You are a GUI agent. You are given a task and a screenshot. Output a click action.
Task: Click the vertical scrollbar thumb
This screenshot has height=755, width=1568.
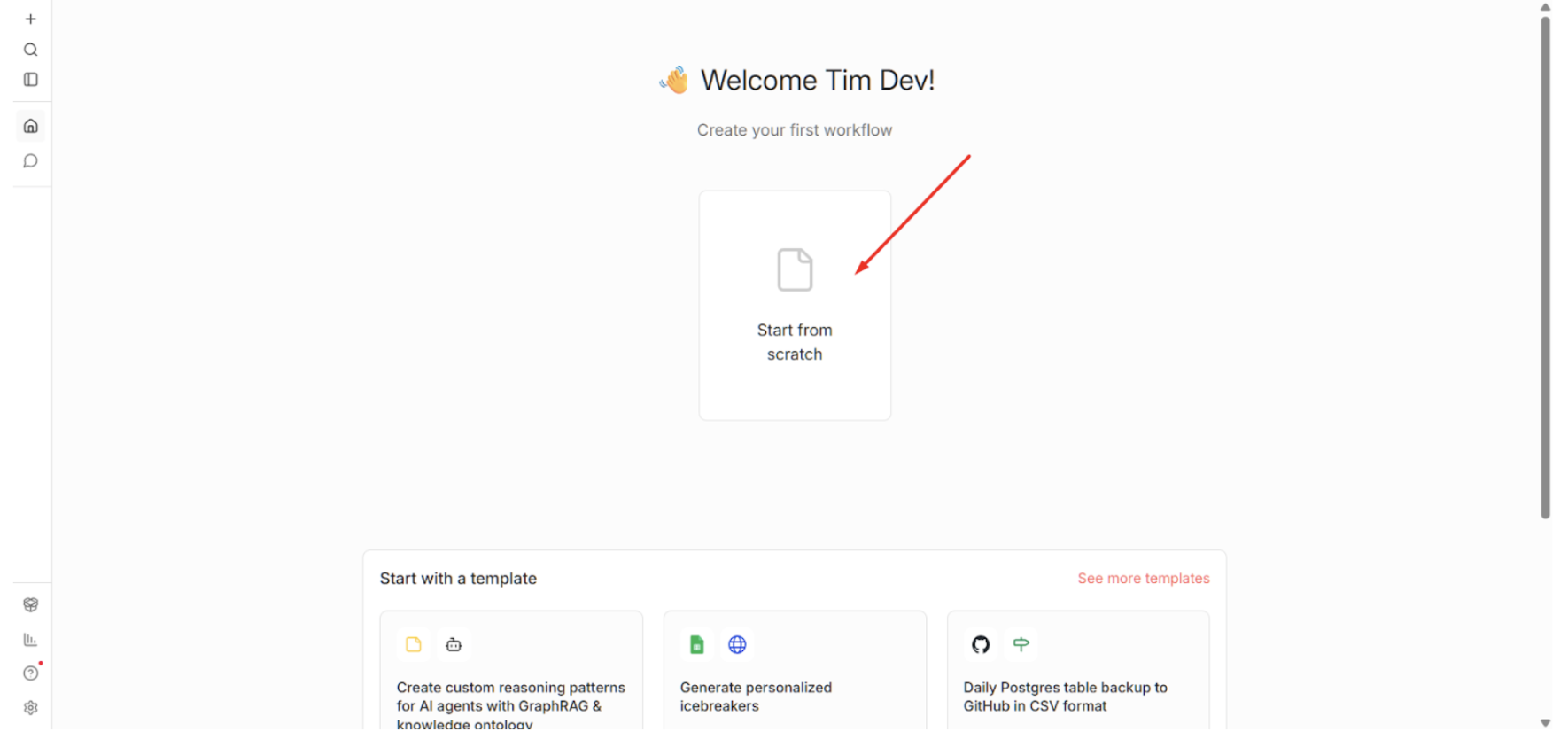tap(1545, 268)
